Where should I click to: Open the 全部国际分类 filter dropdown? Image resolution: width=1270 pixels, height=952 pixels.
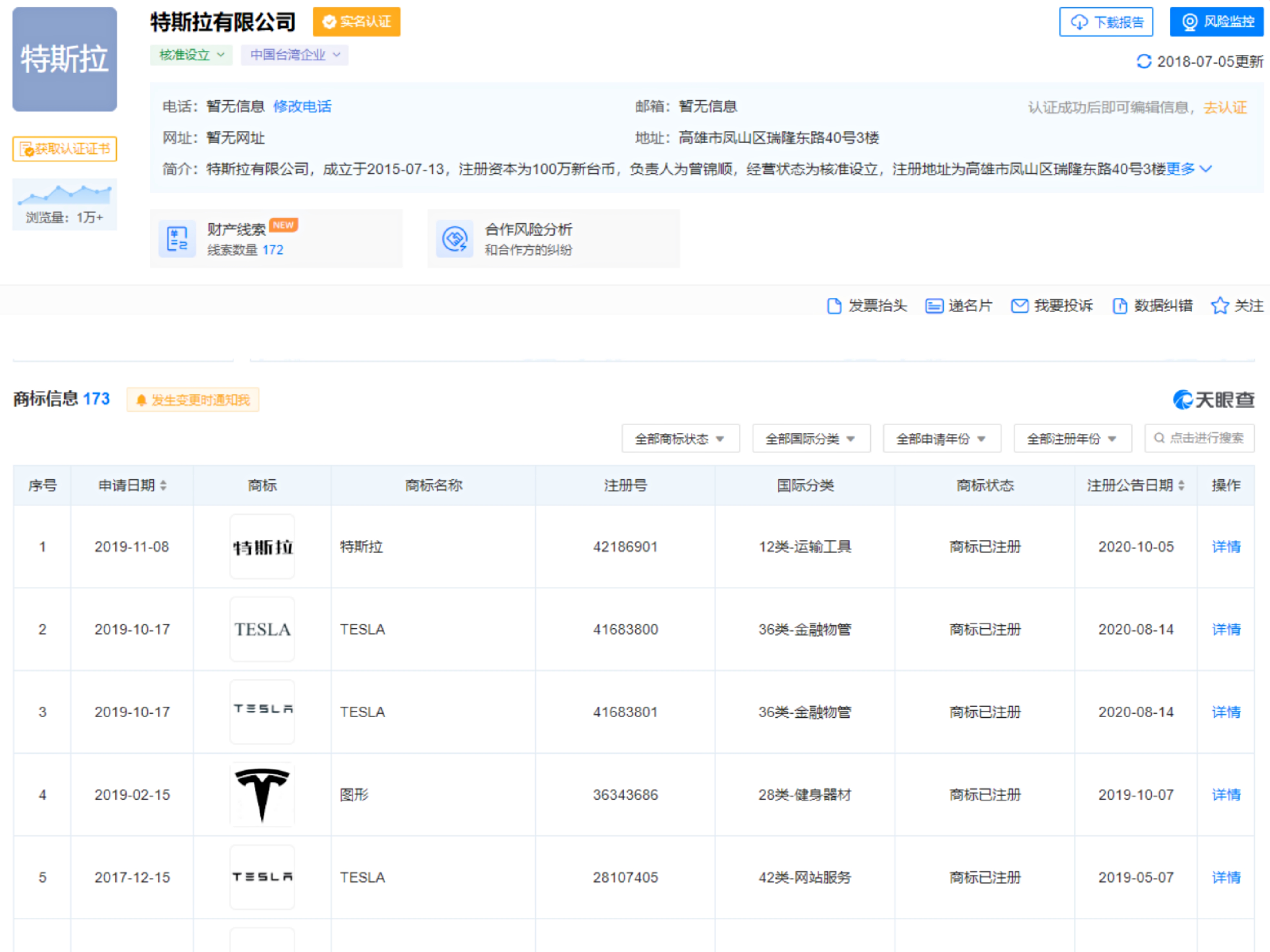811,439
